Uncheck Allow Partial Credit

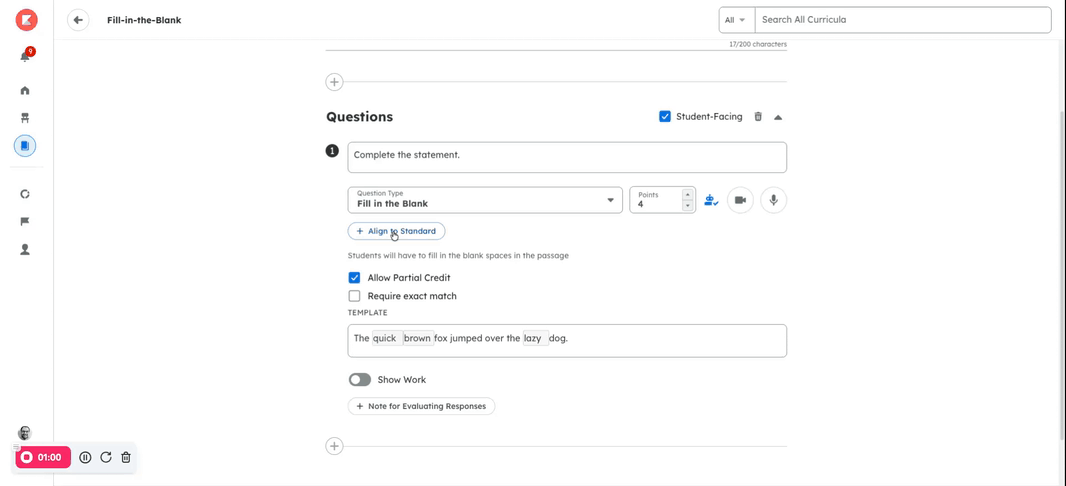(x=354, y=277)
